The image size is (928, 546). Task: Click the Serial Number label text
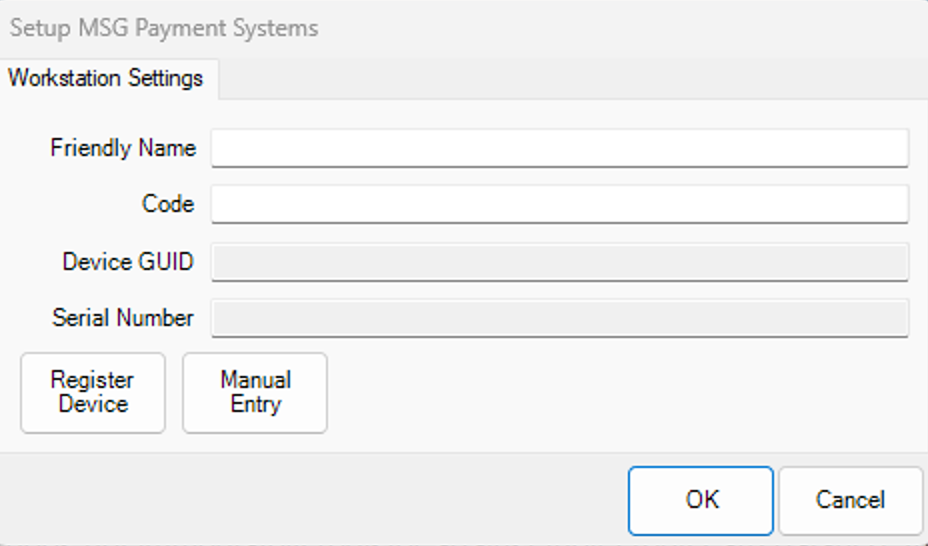tap(123, 318)
